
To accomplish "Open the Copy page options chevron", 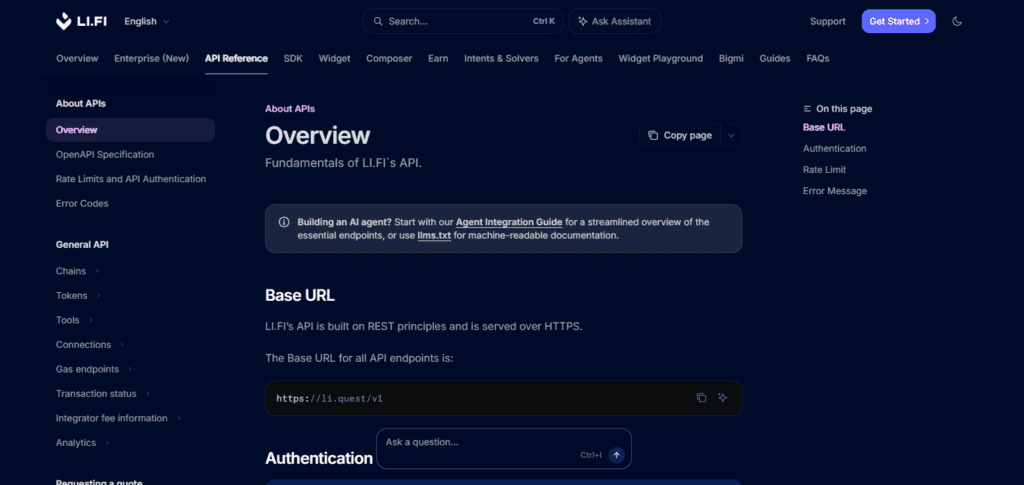I will pyautogui.click(x=731, y=135).
